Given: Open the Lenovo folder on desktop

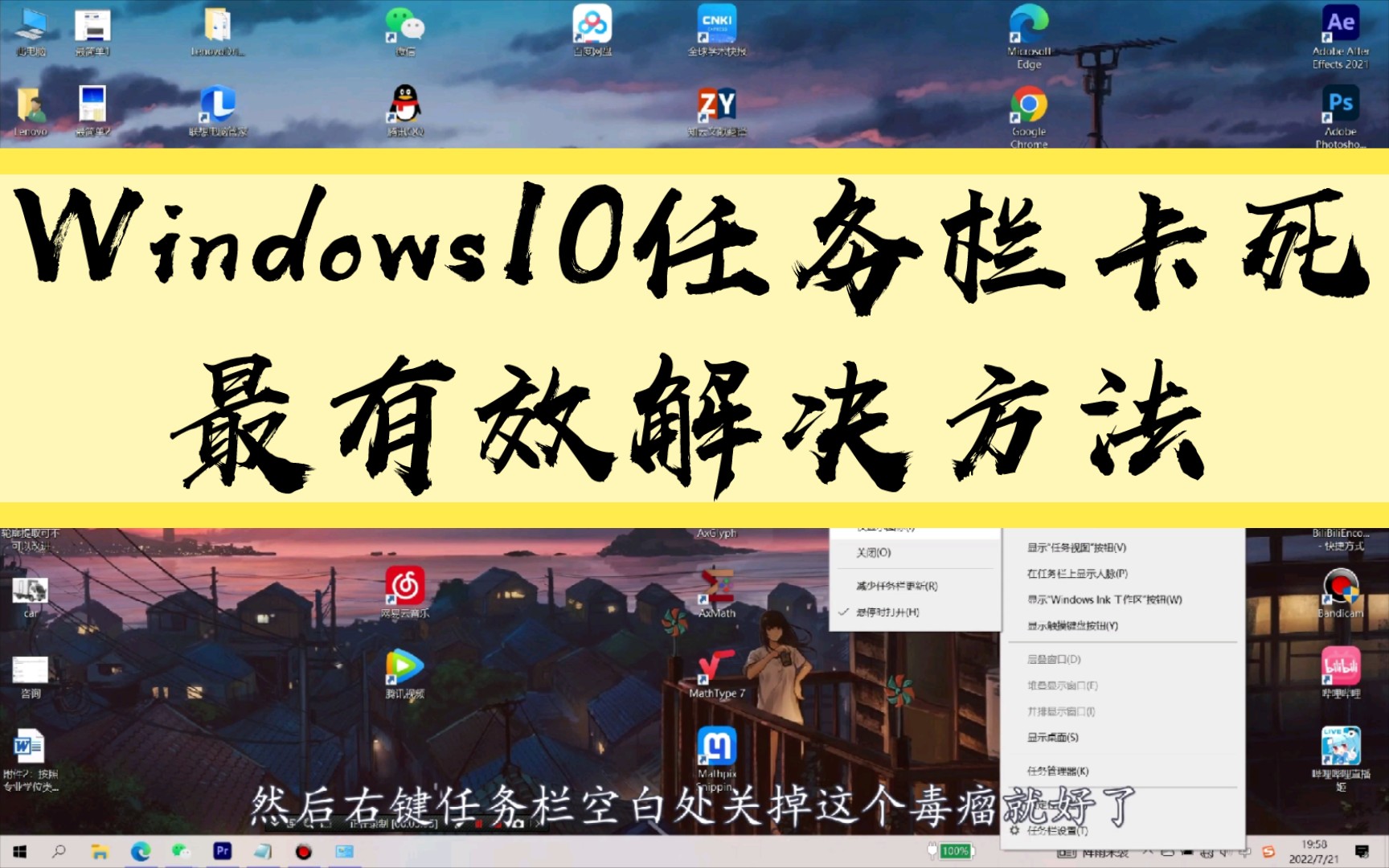Looking at the screenshot, I should pyautogui.click(x=218, y=31).
